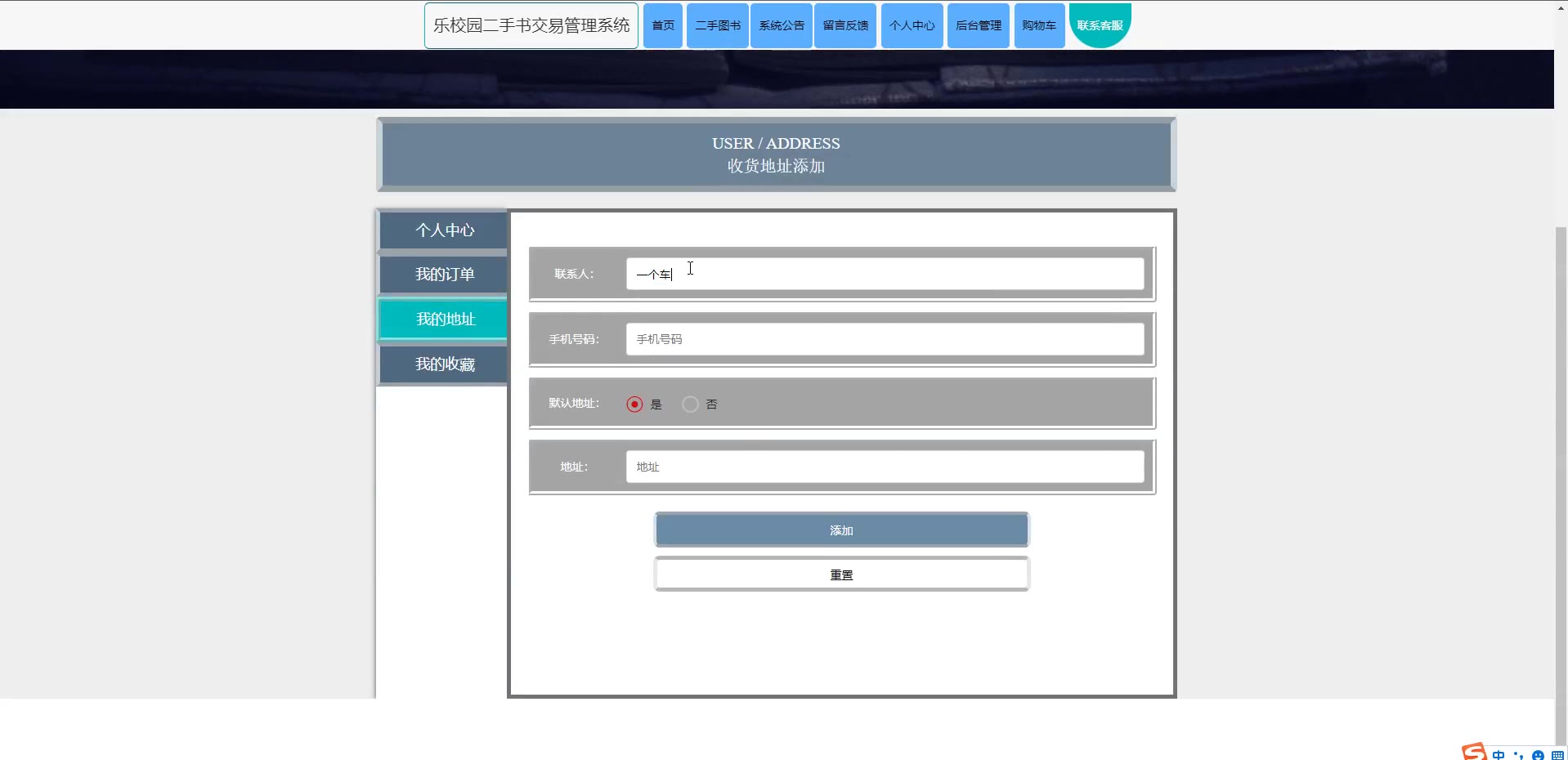Click the 地址 input field
This screenshot has height=760, width=1568.
pos(885,467)
